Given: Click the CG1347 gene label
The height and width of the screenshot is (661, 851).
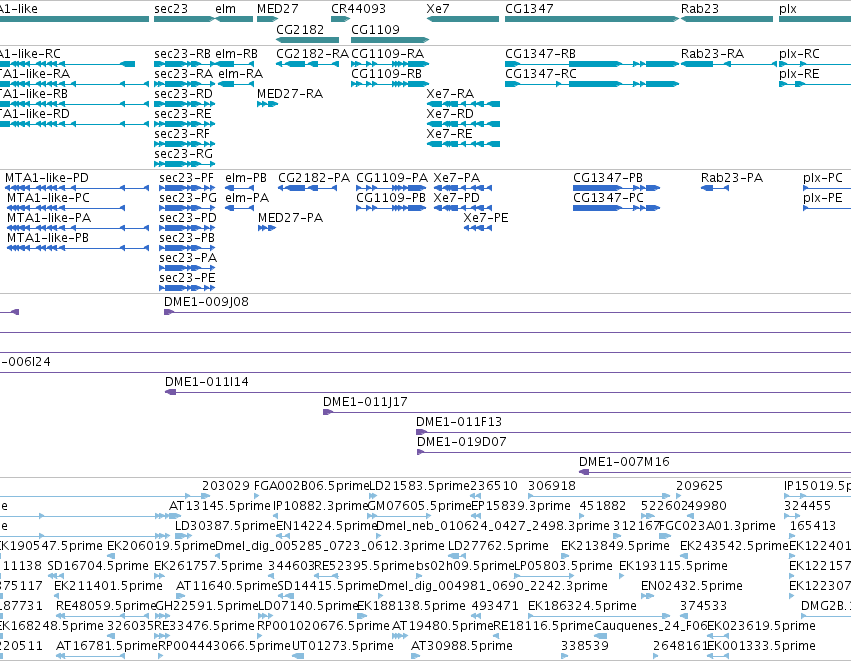Looking at the screenshot, I should (x=529, y=9).
